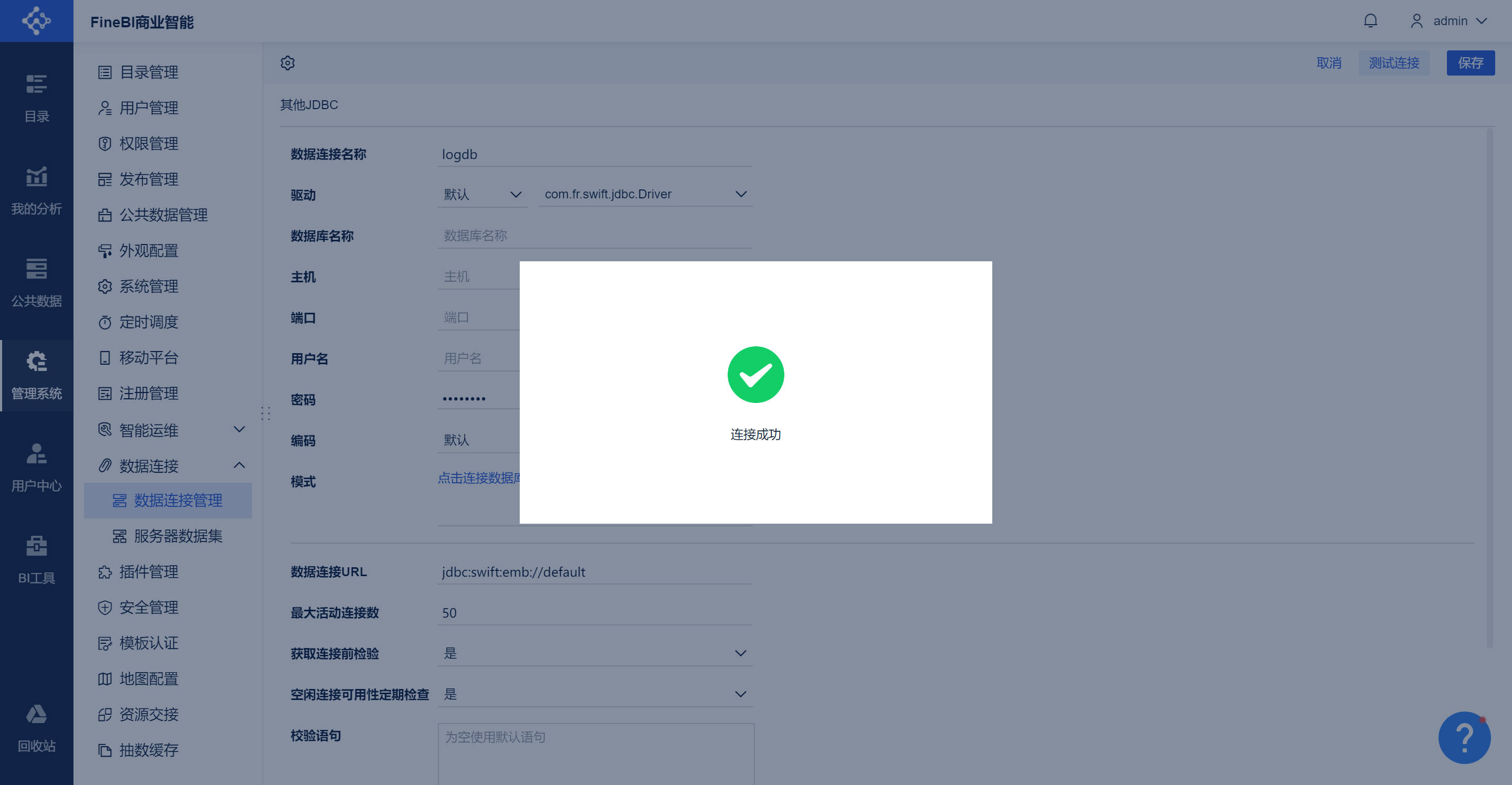Click the 测试连接 button
The height and width of the screenshot is (785, 1512).
pyautogui.click(x=1394, y=63)
